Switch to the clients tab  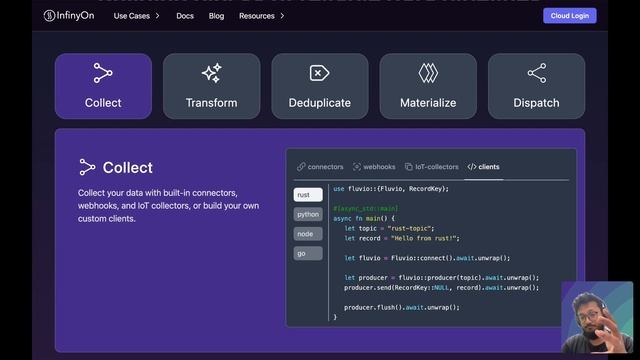click(484, 167)
